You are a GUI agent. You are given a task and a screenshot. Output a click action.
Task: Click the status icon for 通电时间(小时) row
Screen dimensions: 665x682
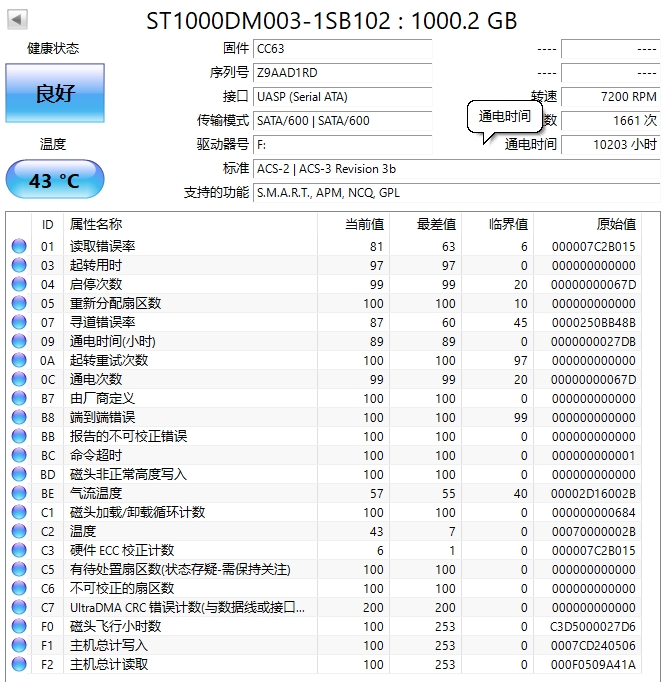pyautogui.click(x=19, y=341)
